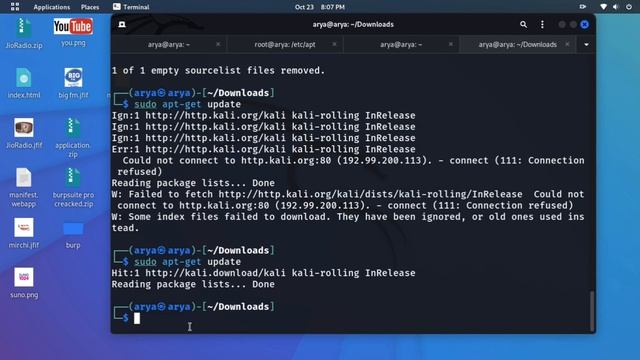Click 'W: Some index files failed' warning

point(348,222)
